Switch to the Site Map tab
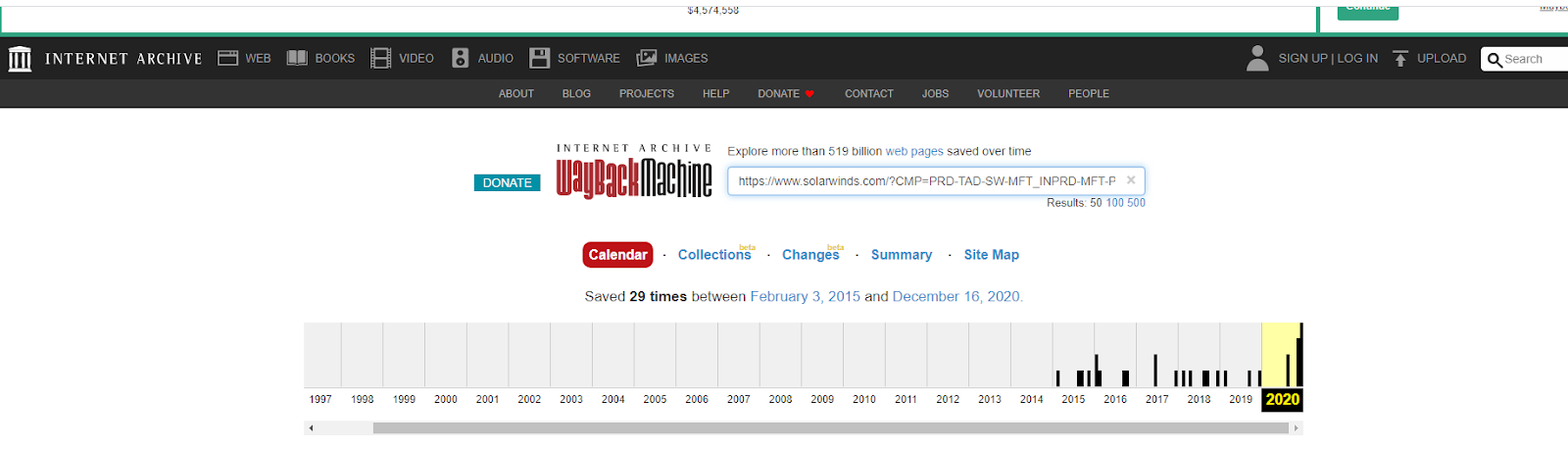This screenshot has width=1568, height=449. pyautogui.click(x=992, y=255)
